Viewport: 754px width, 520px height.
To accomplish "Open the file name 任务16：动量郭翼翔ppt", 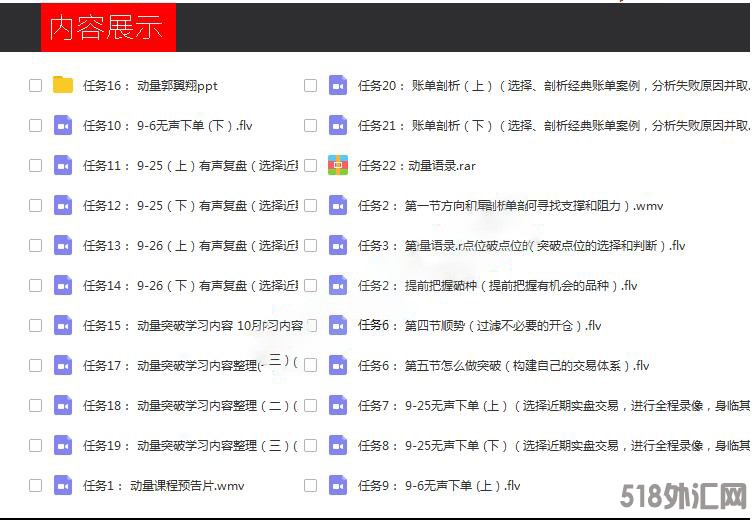I will click(x=150, y=86).
